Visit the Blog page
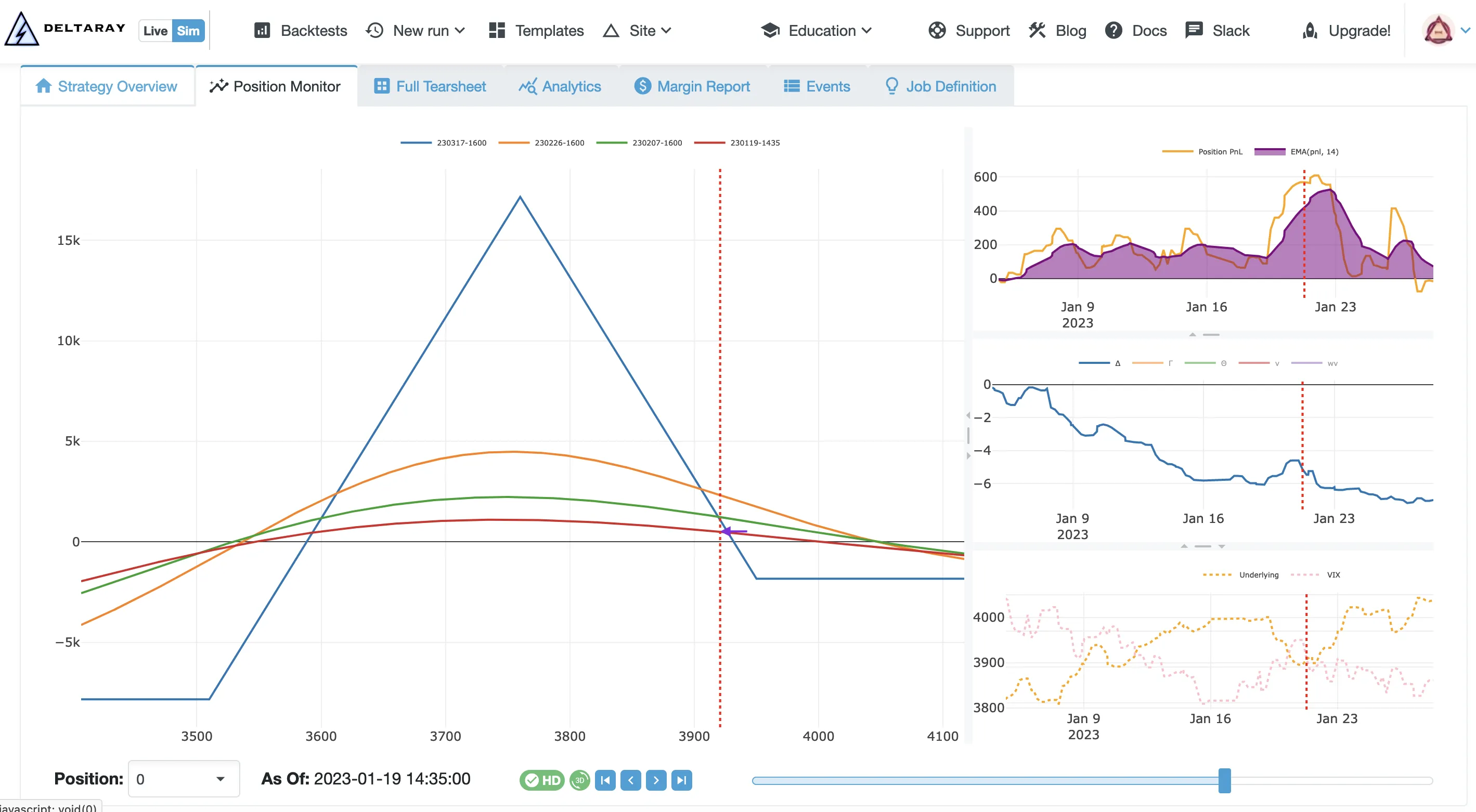Viewport: 1476px width, 812px height. [1057, 30]
